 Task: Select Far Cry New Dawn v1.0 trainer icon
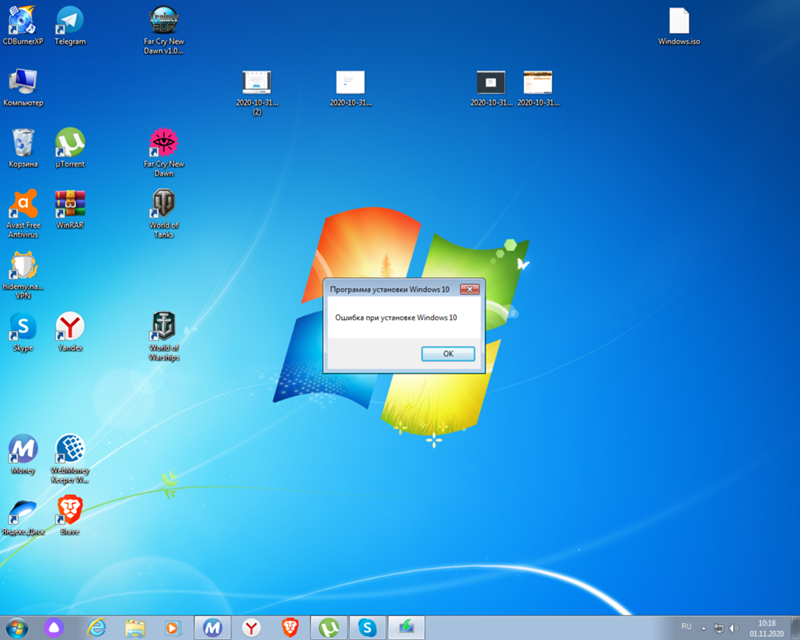[x=164, y=30]
